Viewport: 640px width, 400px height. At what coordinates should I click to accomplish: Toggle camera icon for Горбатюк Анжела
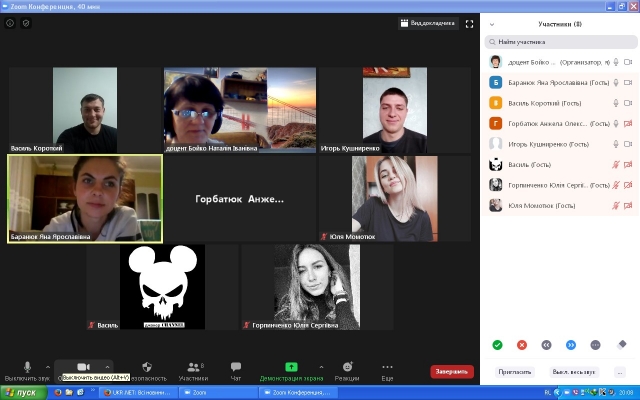point(628,123)
